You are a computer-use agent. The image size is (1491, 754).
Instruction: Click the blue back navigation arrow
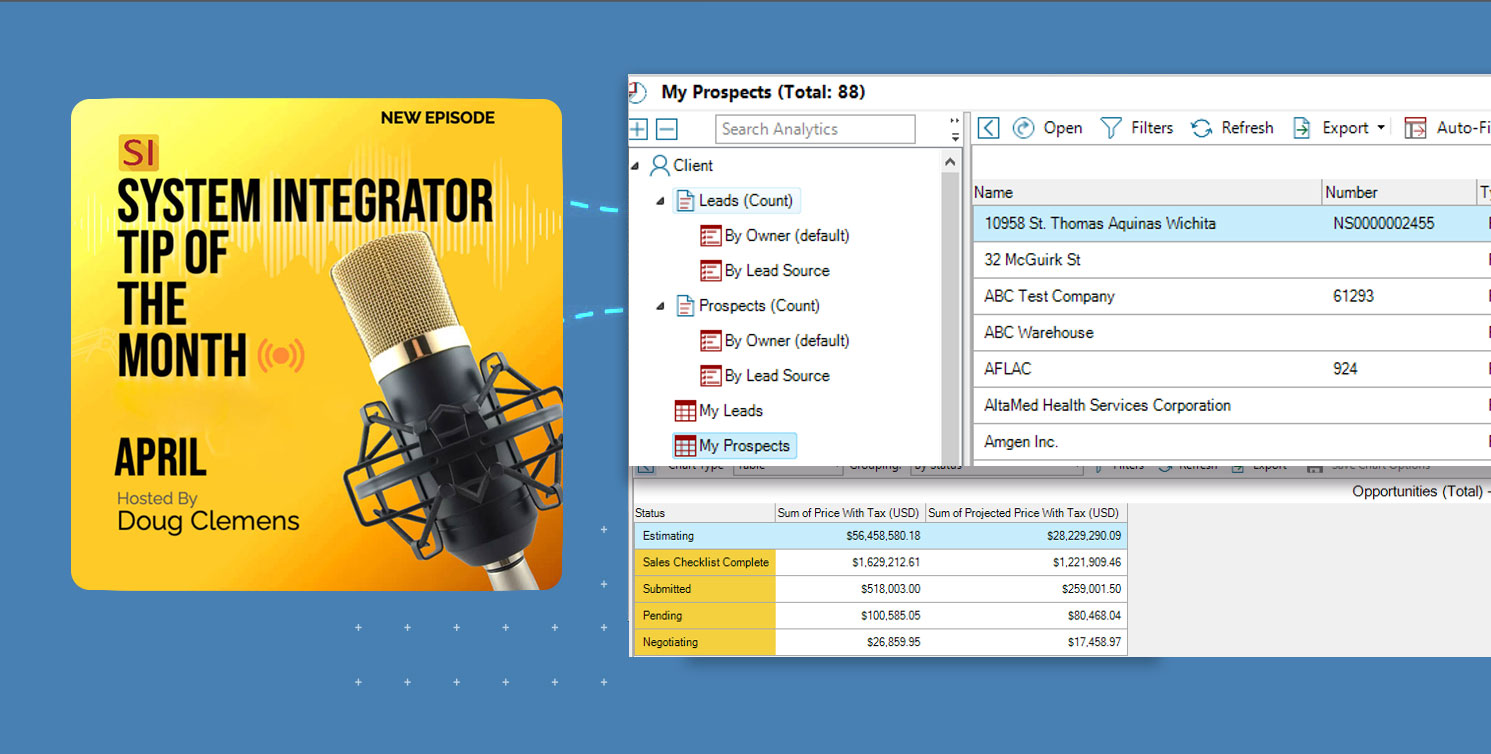tap(988, 127)
